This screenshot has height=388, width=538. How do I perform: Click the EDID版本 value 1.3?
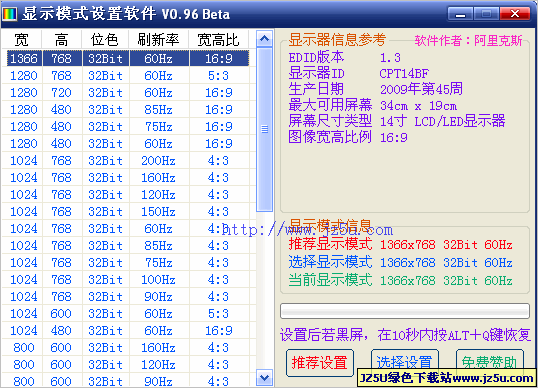[x=390, y=58]
